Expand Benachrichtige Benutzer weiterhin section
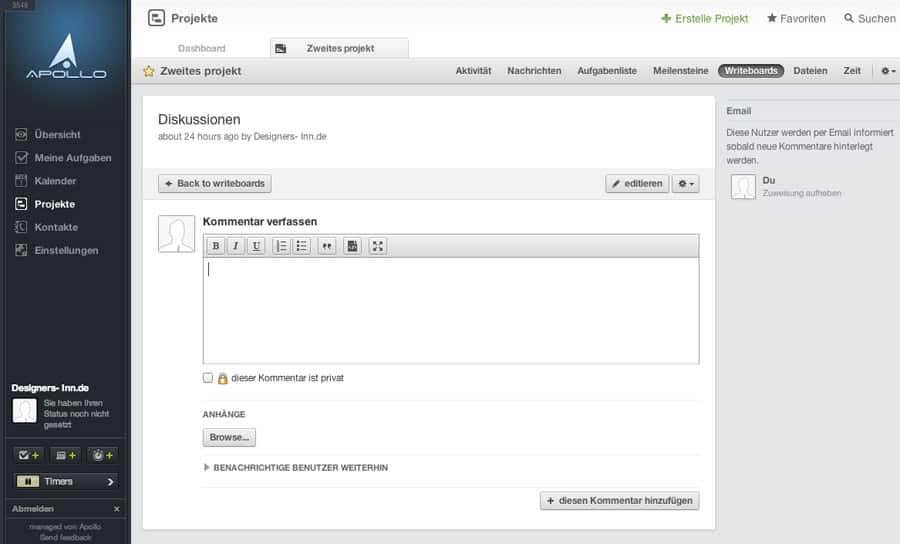This screenshot has height=544, width=900. (296, 468)
